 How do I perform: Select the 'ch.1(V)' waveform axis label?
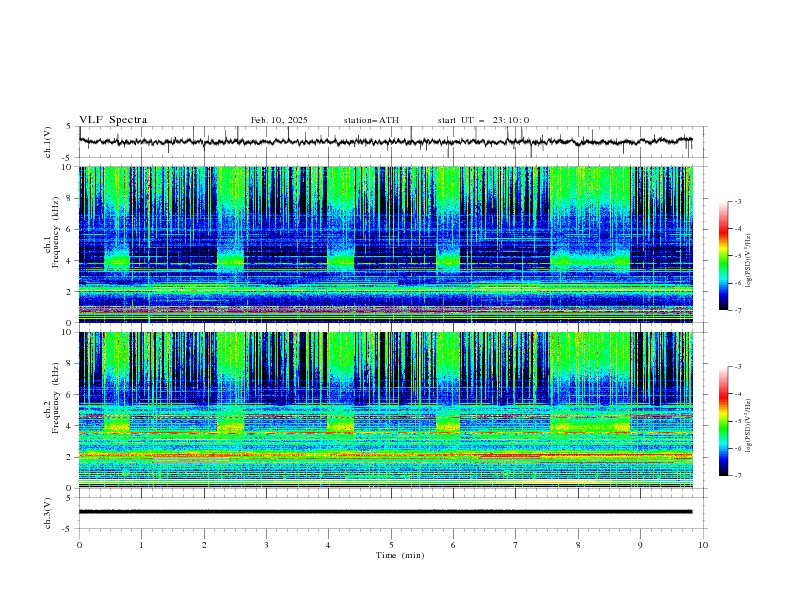click(x=48, y=142)
